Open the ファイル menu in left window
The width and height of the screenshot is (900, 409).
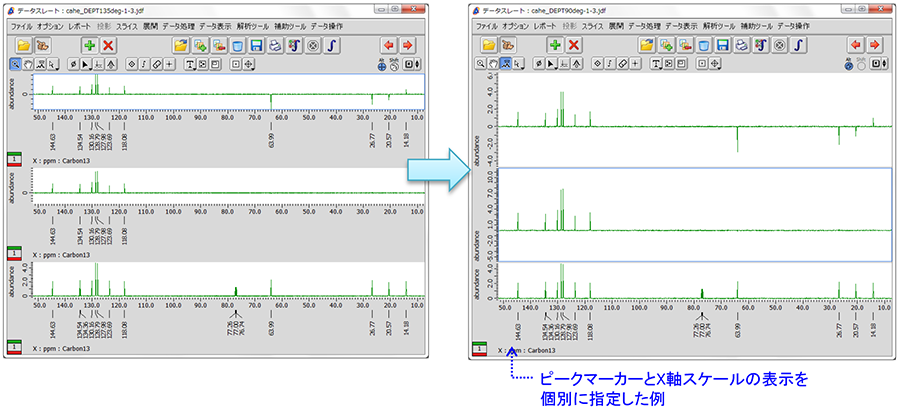(x=21, y=24)
